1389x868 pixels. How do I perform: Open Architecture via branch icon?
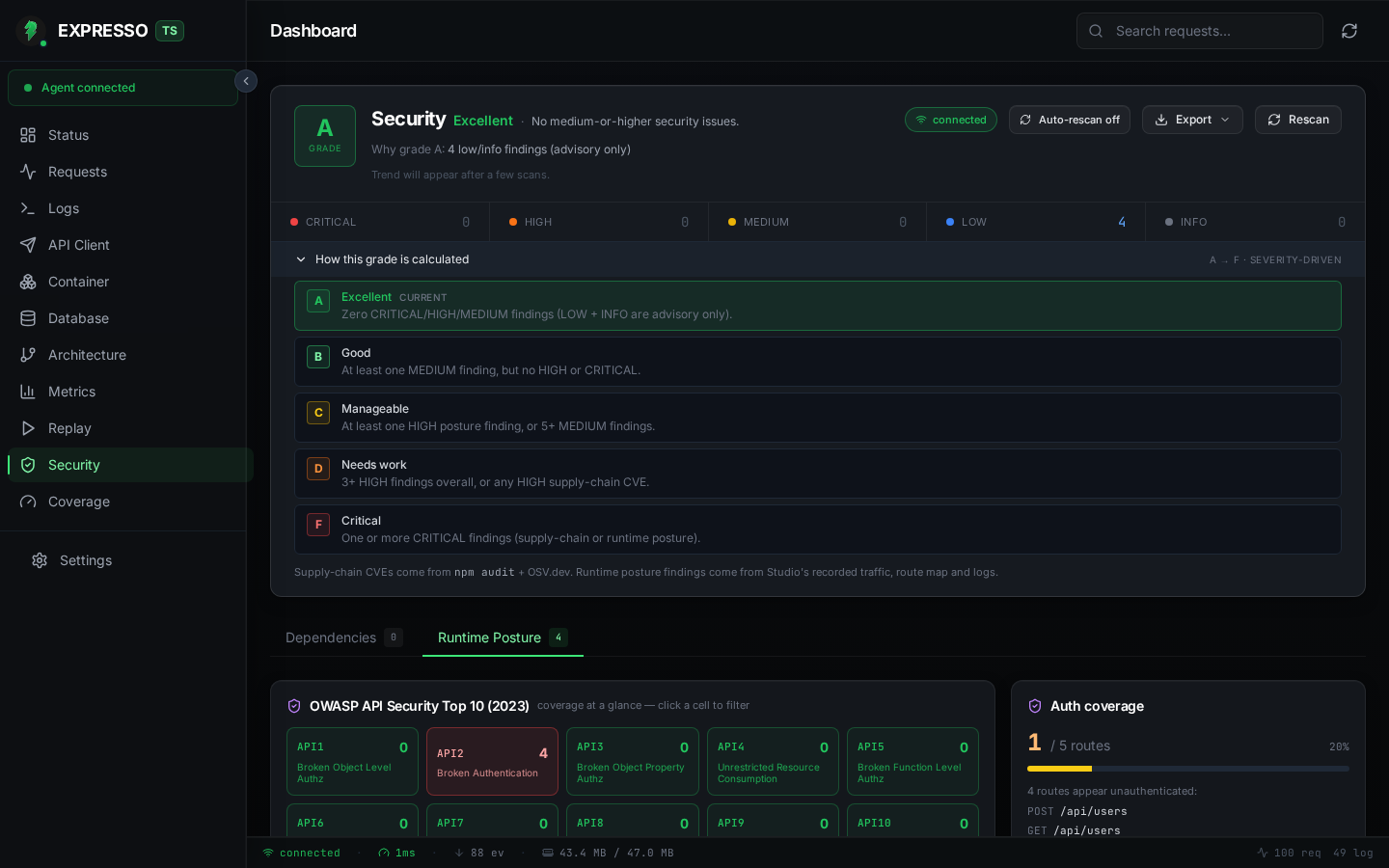coord(28,355)
